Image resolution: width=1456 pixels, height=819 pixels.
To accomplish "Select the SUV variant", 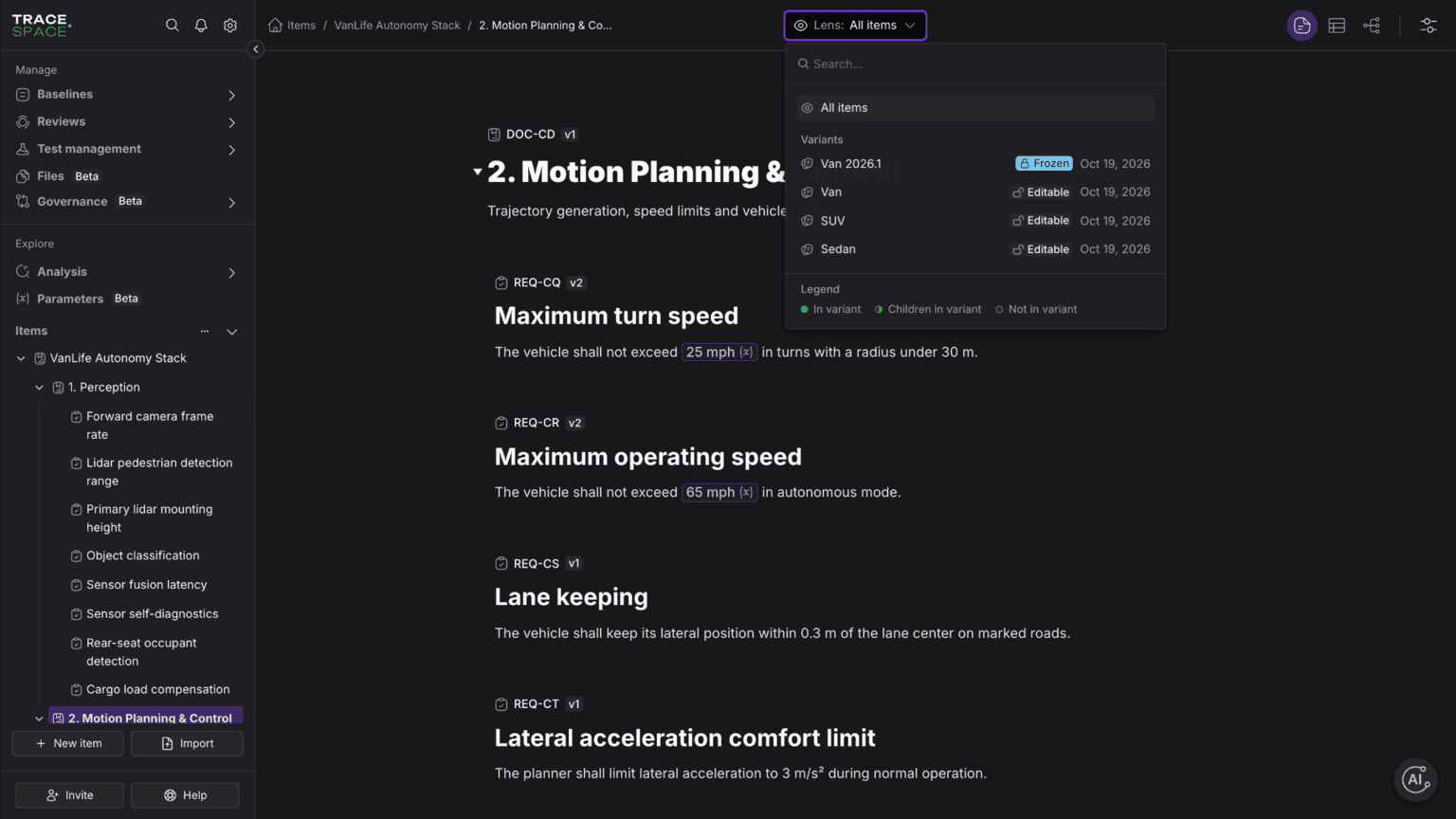I will click(975, 221).
